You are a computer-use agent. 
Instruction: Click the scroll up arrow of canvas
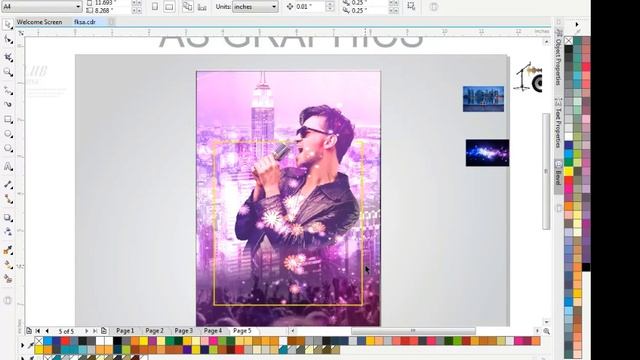[x=546, y=42]
